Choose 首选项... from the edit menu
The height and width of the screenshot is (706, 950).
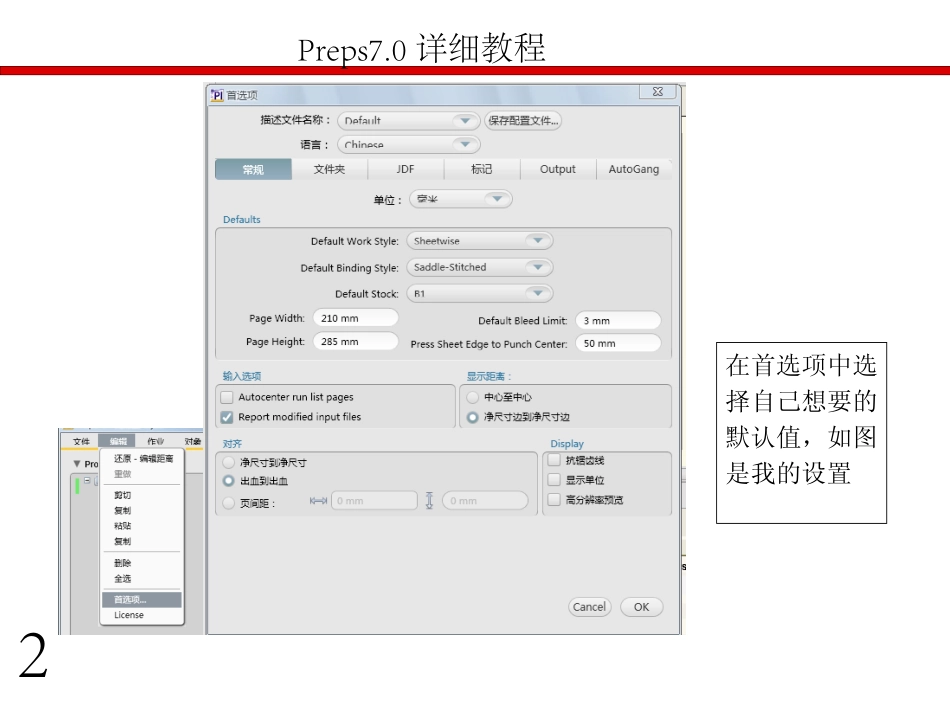142,600
